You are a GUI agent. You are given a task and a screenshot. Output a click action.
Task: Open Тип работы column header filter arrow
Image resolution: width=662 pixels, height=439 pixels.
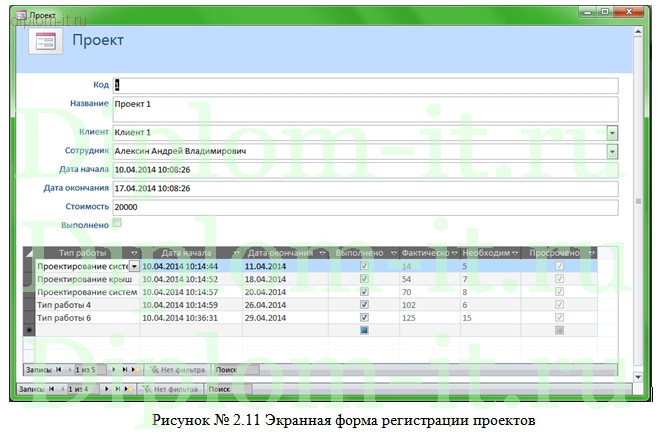click(134, 253)
